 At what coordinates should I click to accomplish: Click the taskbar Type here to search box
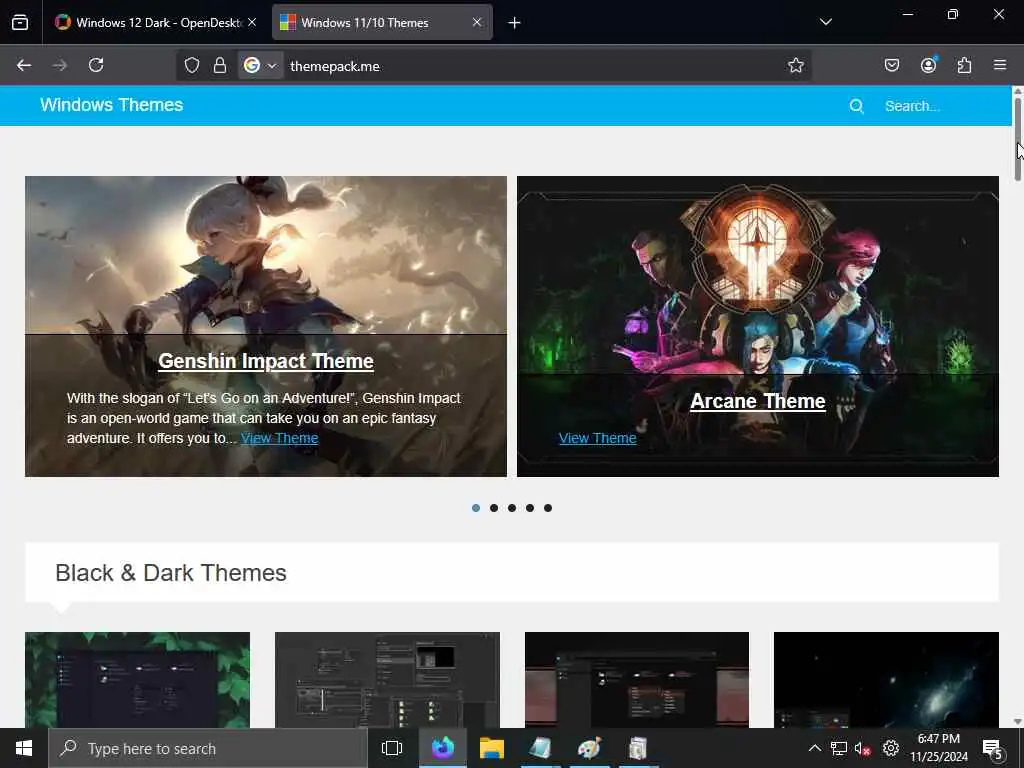(x=208, y=748)
